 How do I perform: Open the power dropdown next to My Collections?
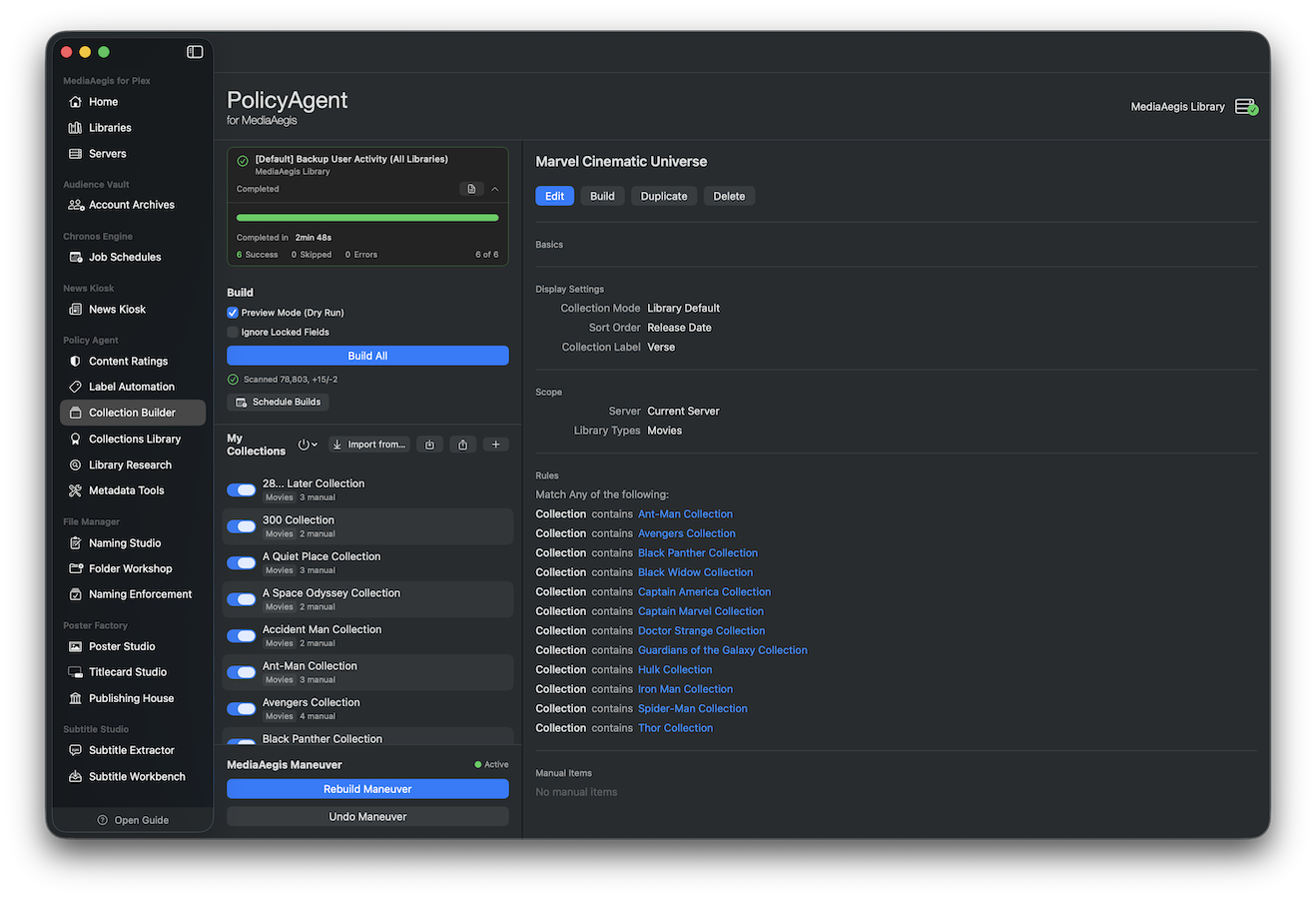[x=308, y=445]
